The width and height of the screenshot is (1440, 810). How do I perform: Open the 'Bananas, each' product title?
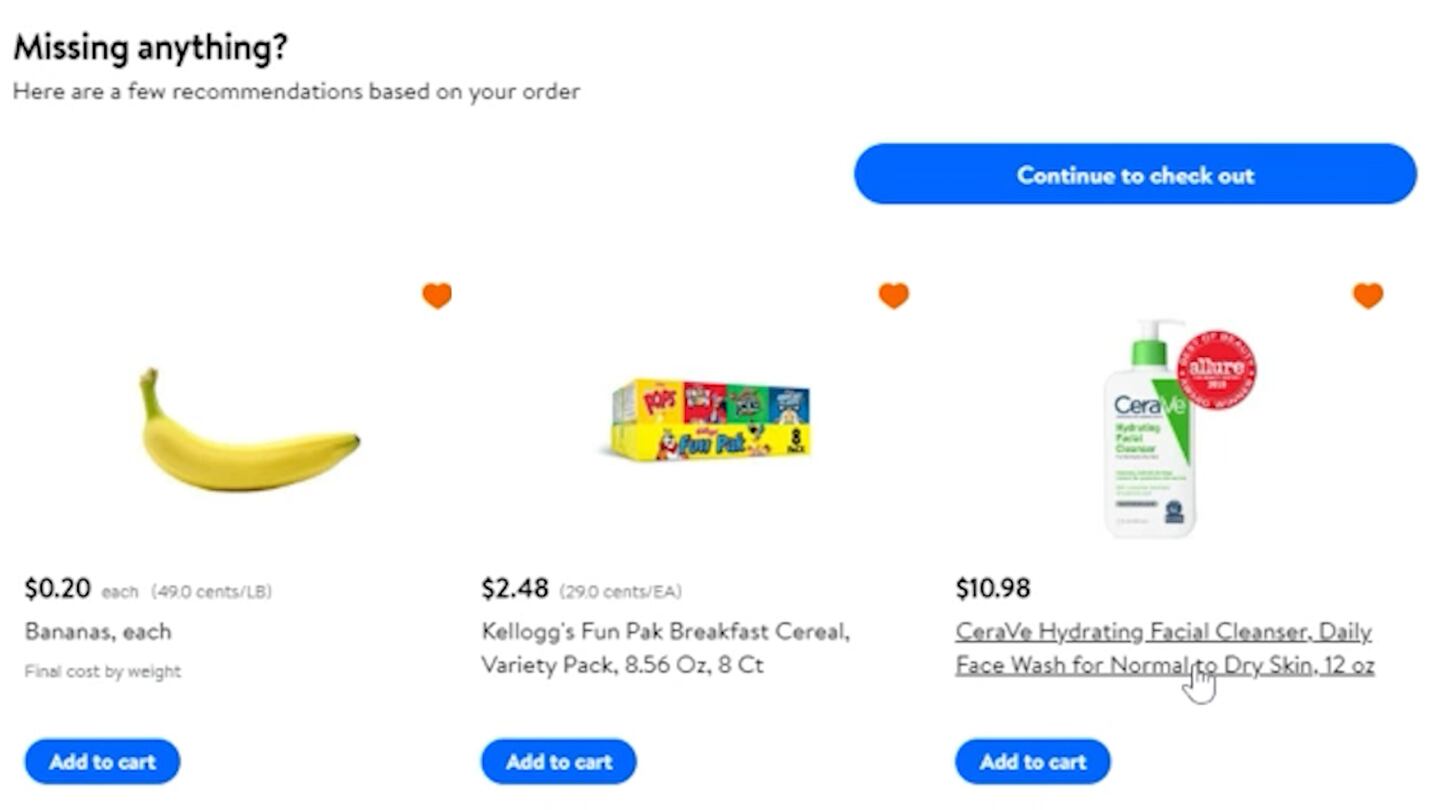coord(98,632)
